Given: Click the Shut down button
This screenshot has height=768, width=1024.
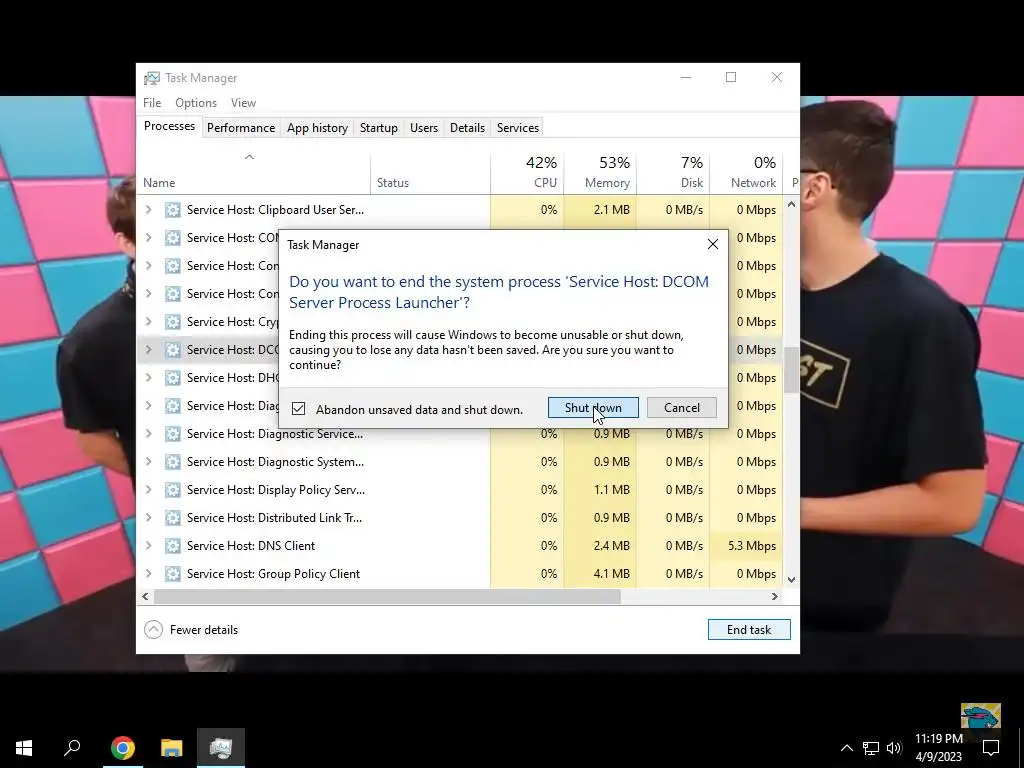Looking at the screenshot, I should 593,408.
